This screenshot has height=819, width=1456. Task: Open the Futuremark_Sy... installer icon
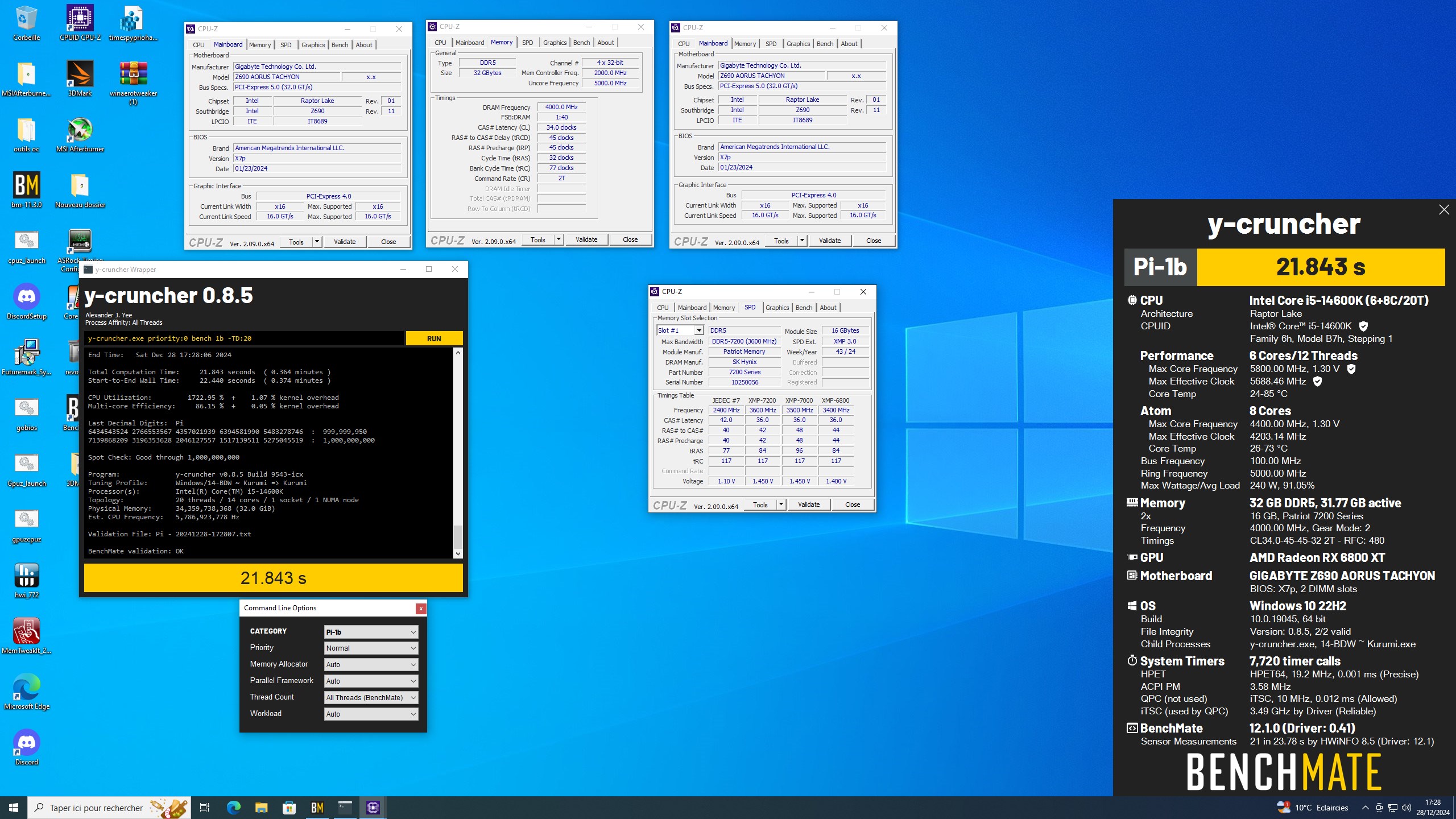point(26,358)
